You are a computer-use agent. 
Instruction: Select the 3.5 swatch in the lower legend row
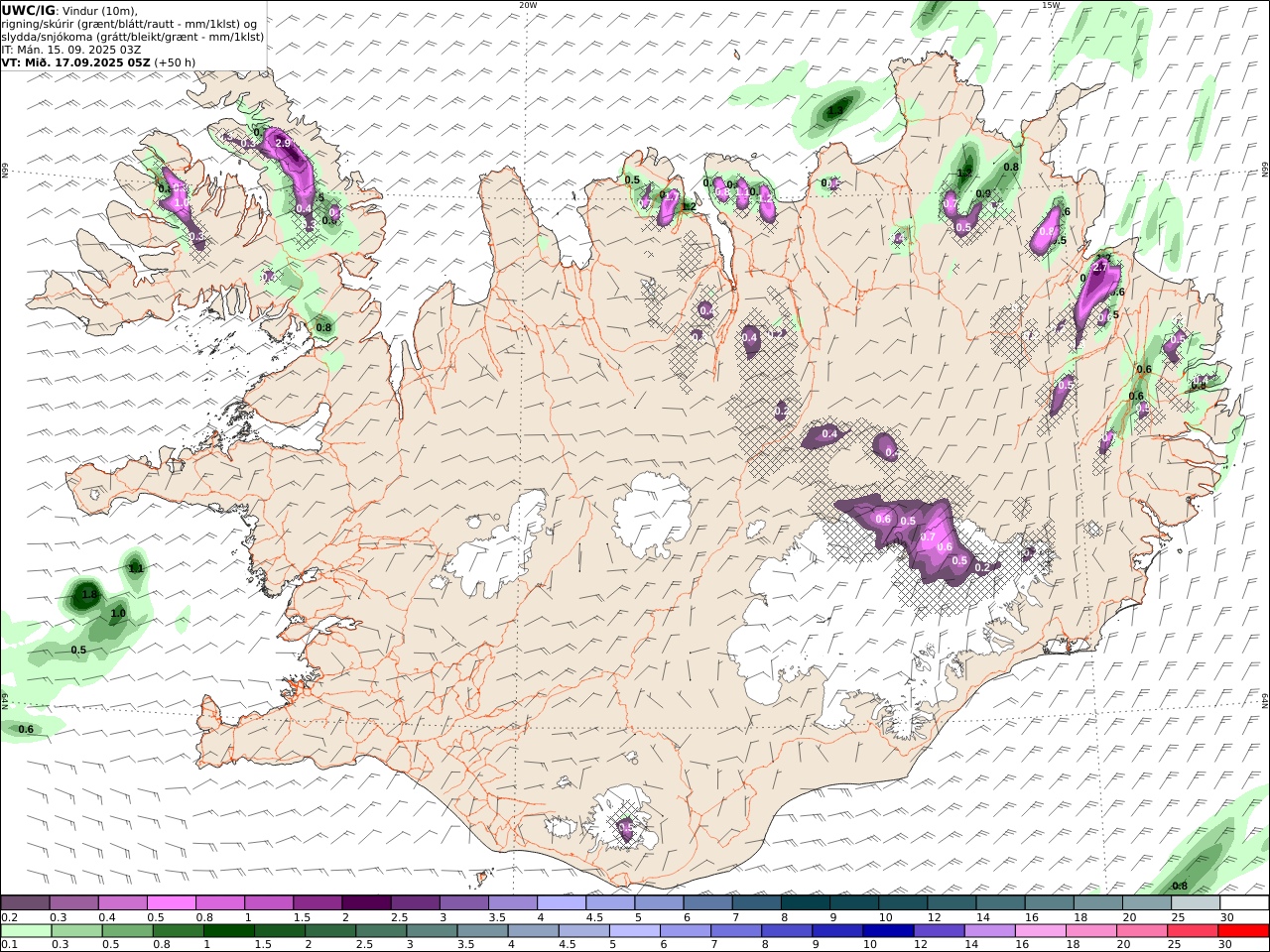point(482,930)
